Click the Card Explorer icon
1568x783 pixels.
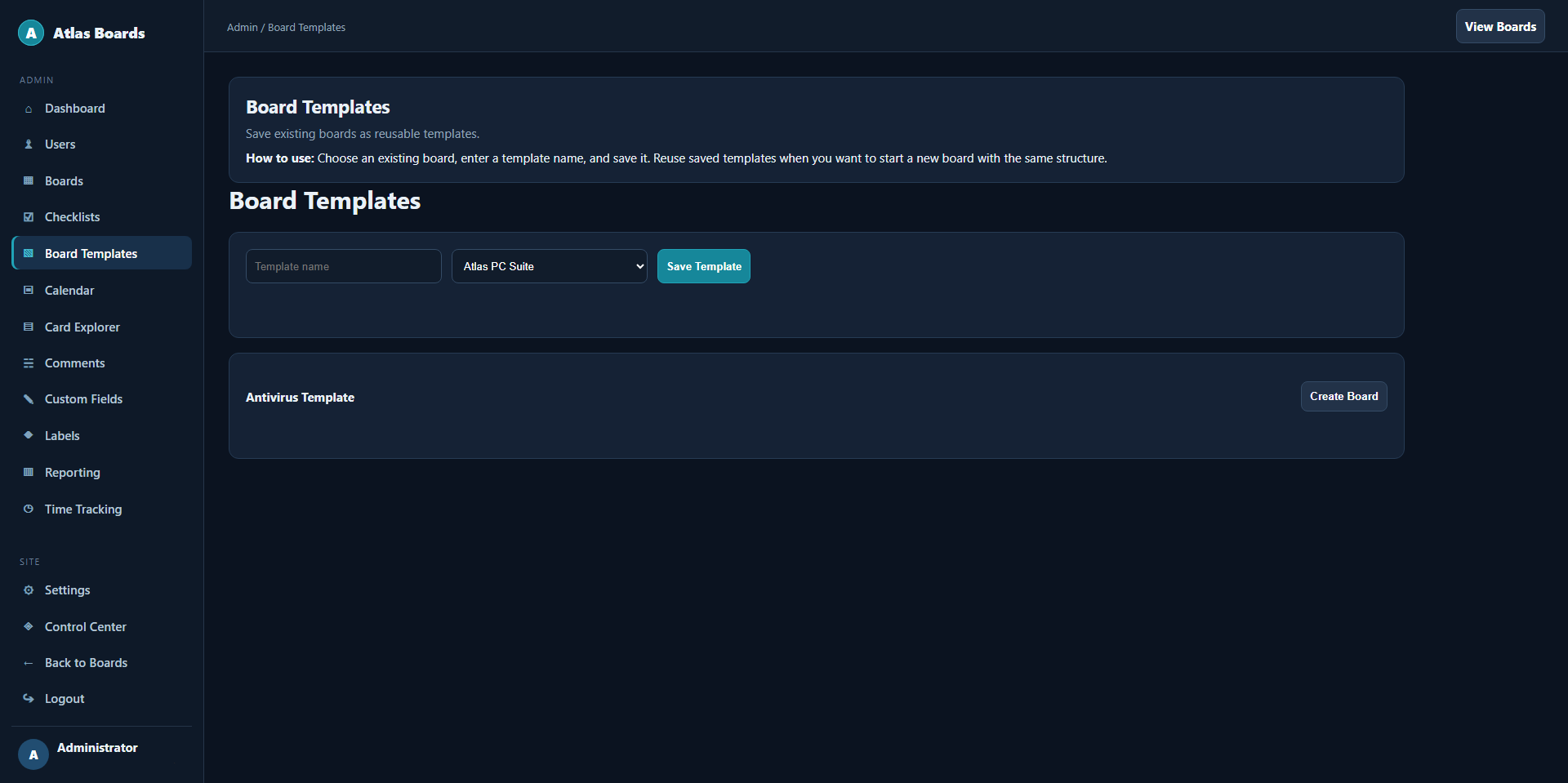tap(29, 327)
